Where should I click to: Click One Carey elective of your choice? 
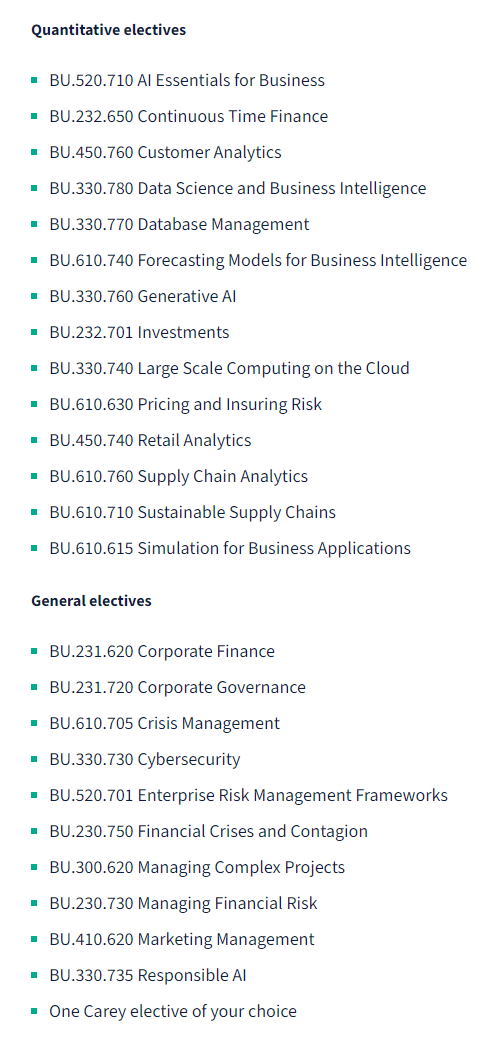pyautogui.click(x=173, y=1011)
